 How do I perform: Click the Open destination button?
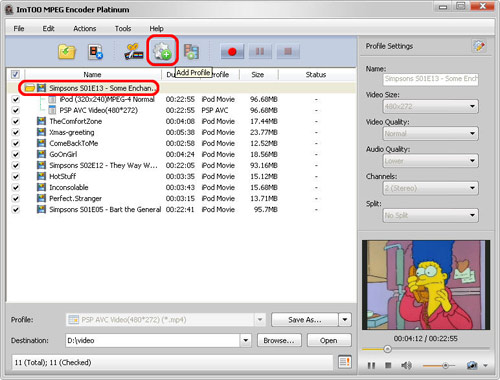tap(329, 340)
